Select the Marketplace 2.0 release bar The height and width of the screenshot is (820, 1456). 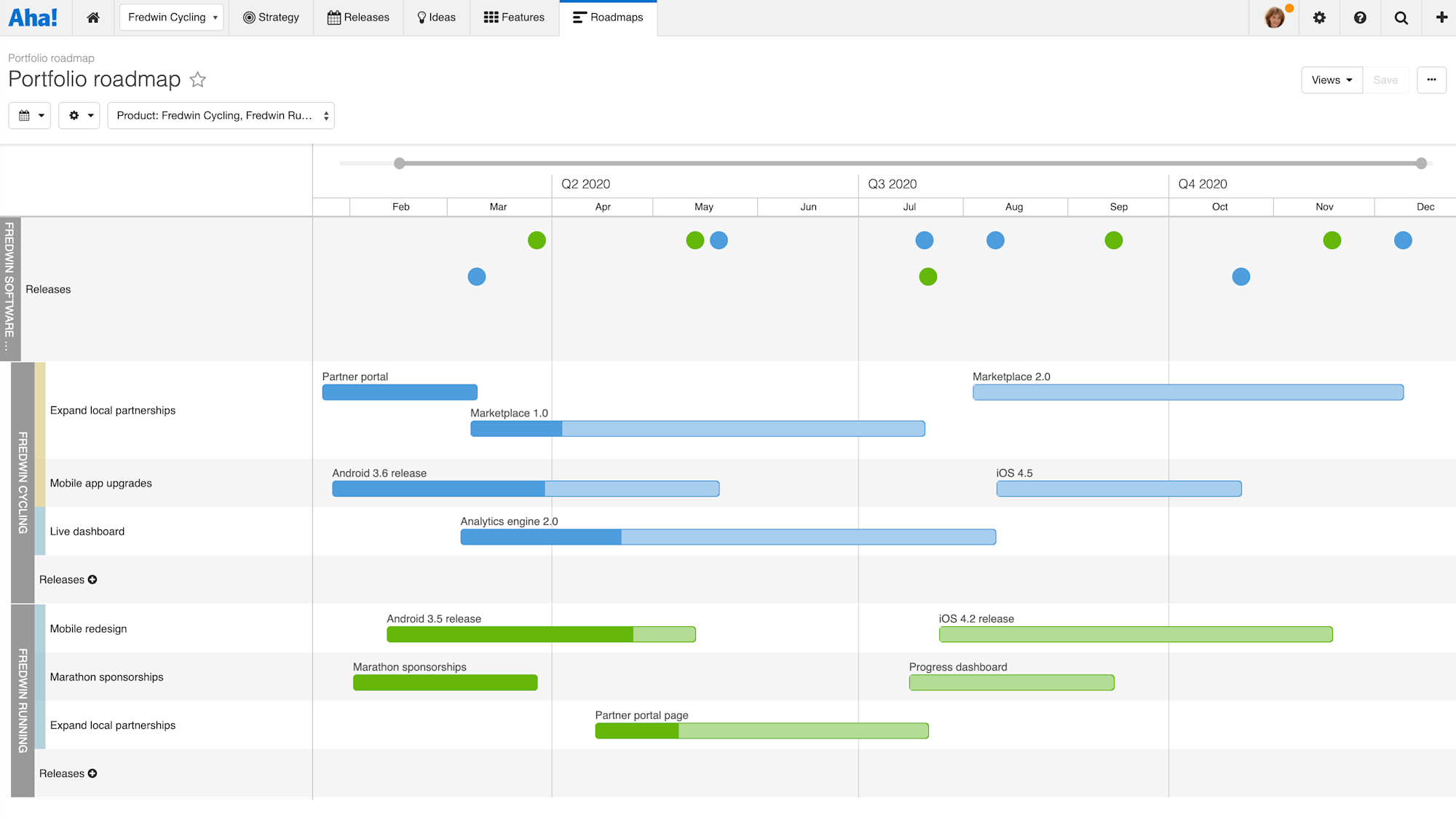(x=1187, y=392)
